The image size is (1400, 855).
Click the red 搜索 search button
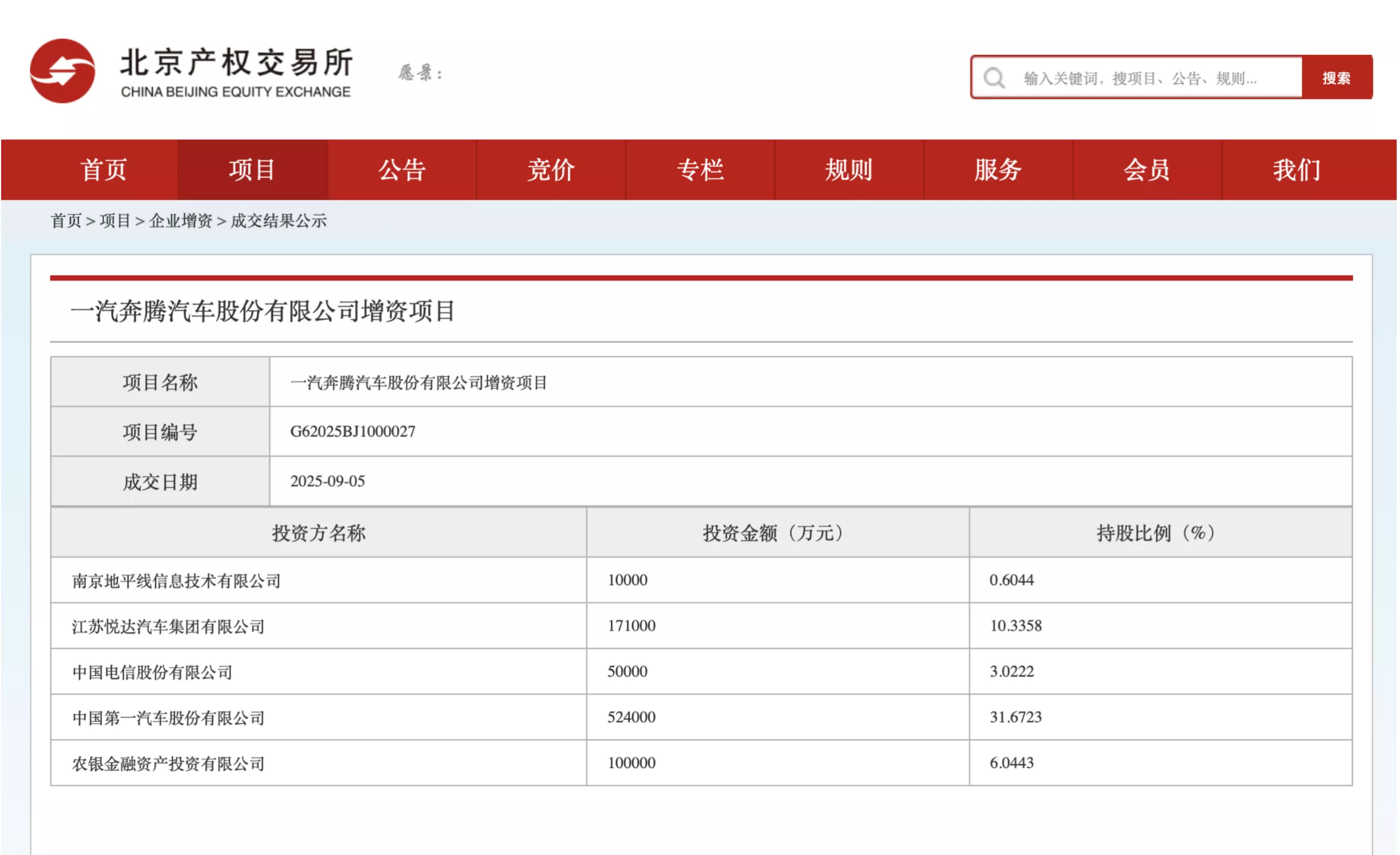coord(1337,78)
